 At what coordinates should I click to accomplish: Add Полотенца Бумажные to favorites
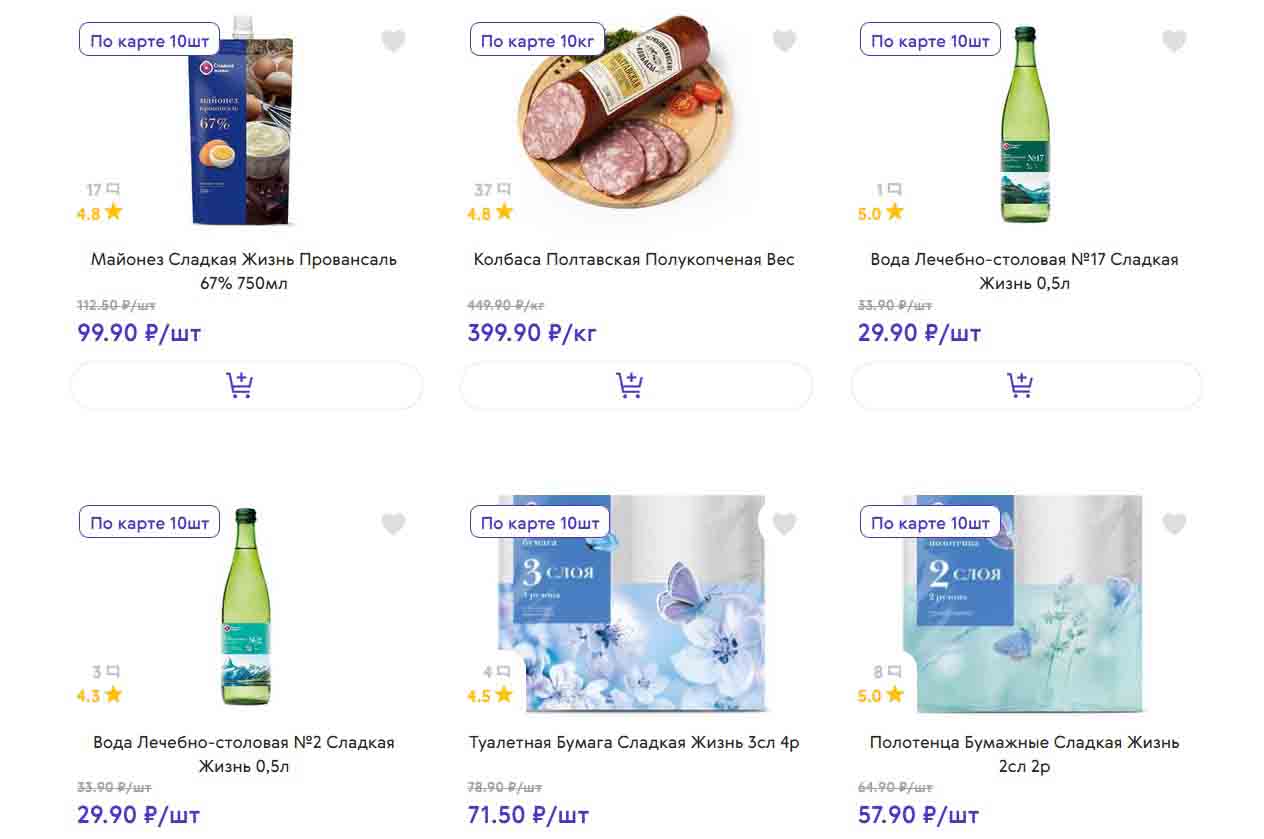[x=1174, y=523]
